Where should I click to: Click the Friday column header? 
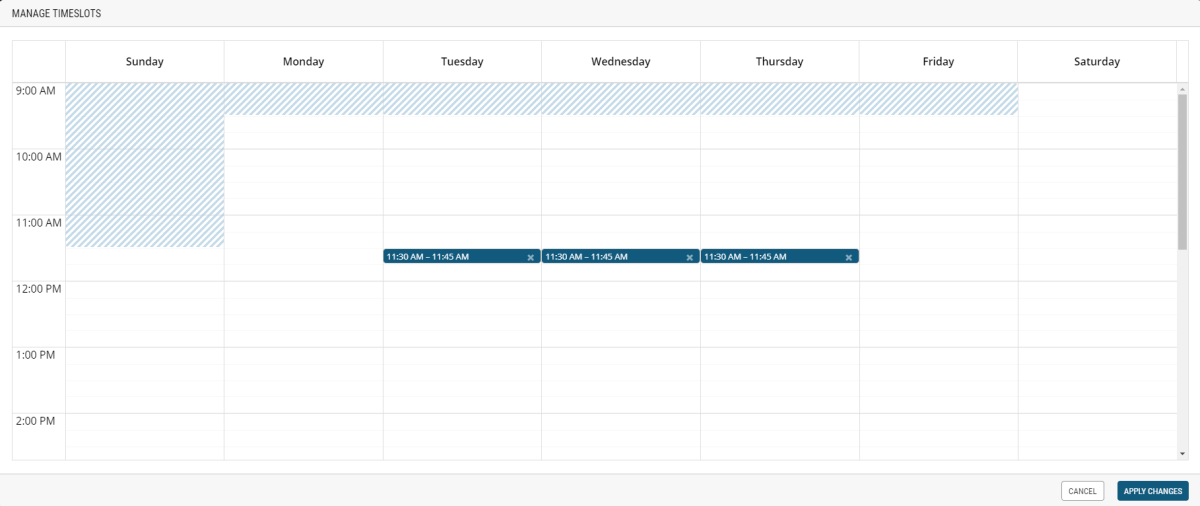tap(938, 62)
